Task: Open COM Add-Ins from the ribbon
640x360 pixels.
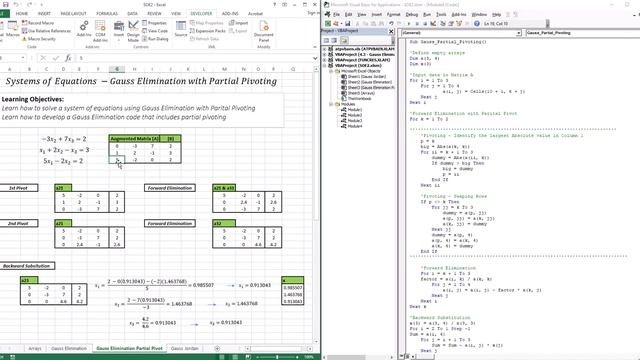Action: coord(100,31)
